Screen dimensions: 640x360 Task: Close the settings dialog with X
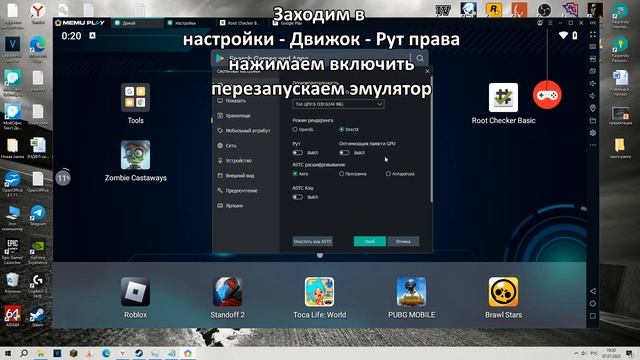tap(427, 71)
